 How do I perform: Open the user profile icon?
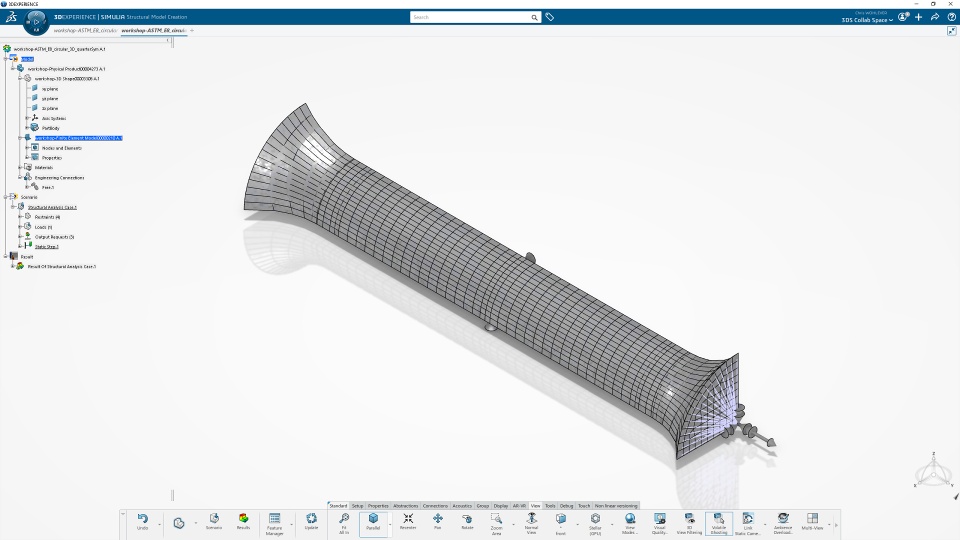click(x=903, y=17)
